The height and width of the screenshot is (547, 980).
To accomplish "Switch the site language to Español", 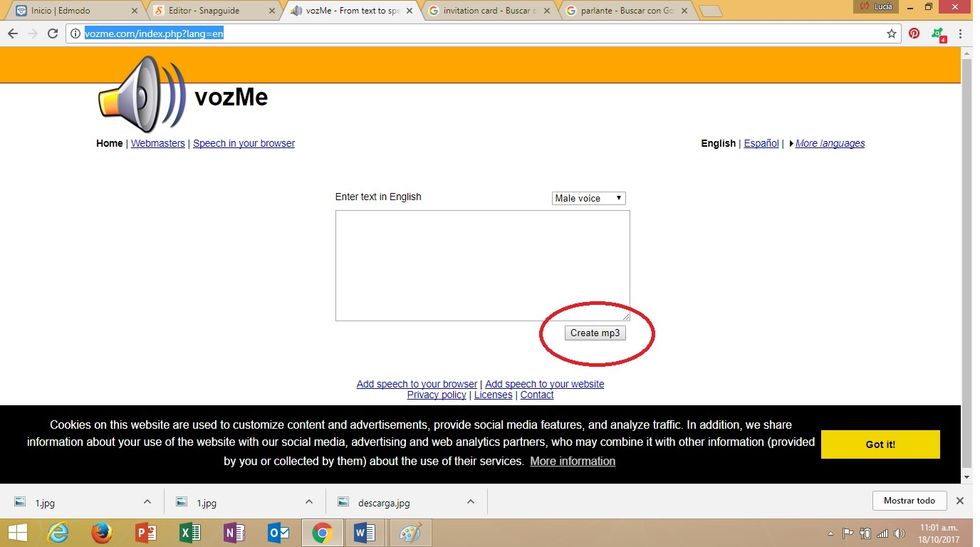I will click(761, 144).
